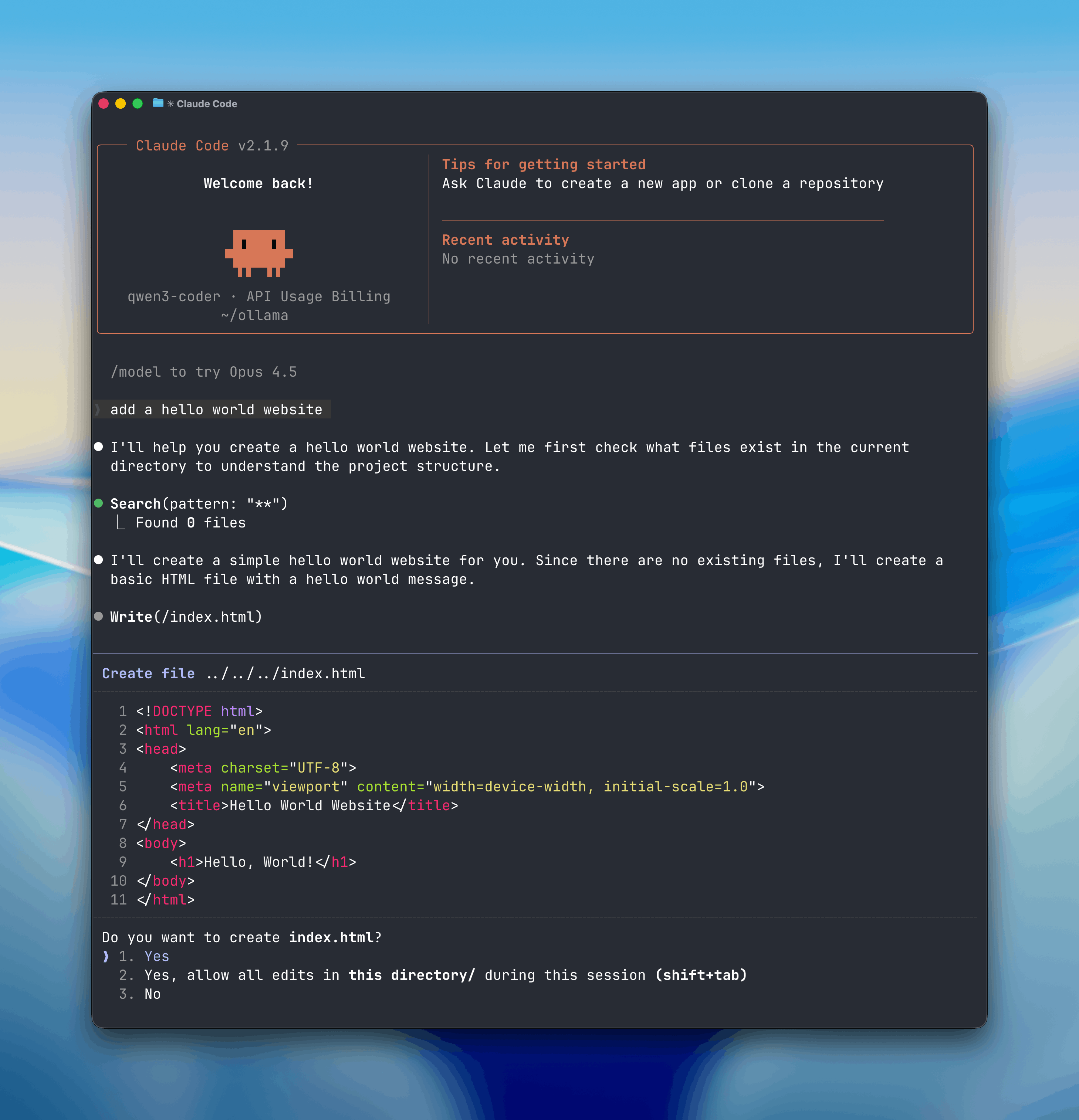Expand the Found 0 files result branch
Image resolution: width=1079 pixels, height=1120 pixels.
point(190,522)
